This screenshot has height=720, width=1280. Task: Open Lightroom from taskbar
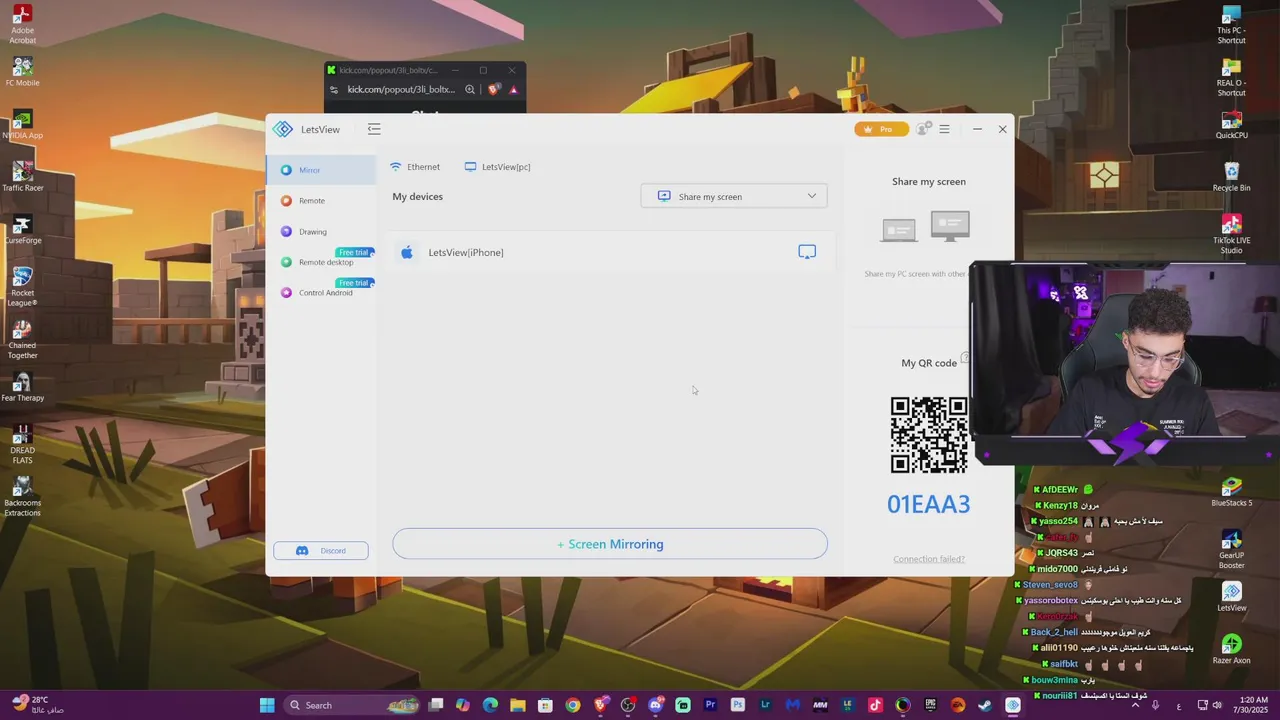(765, 705)
